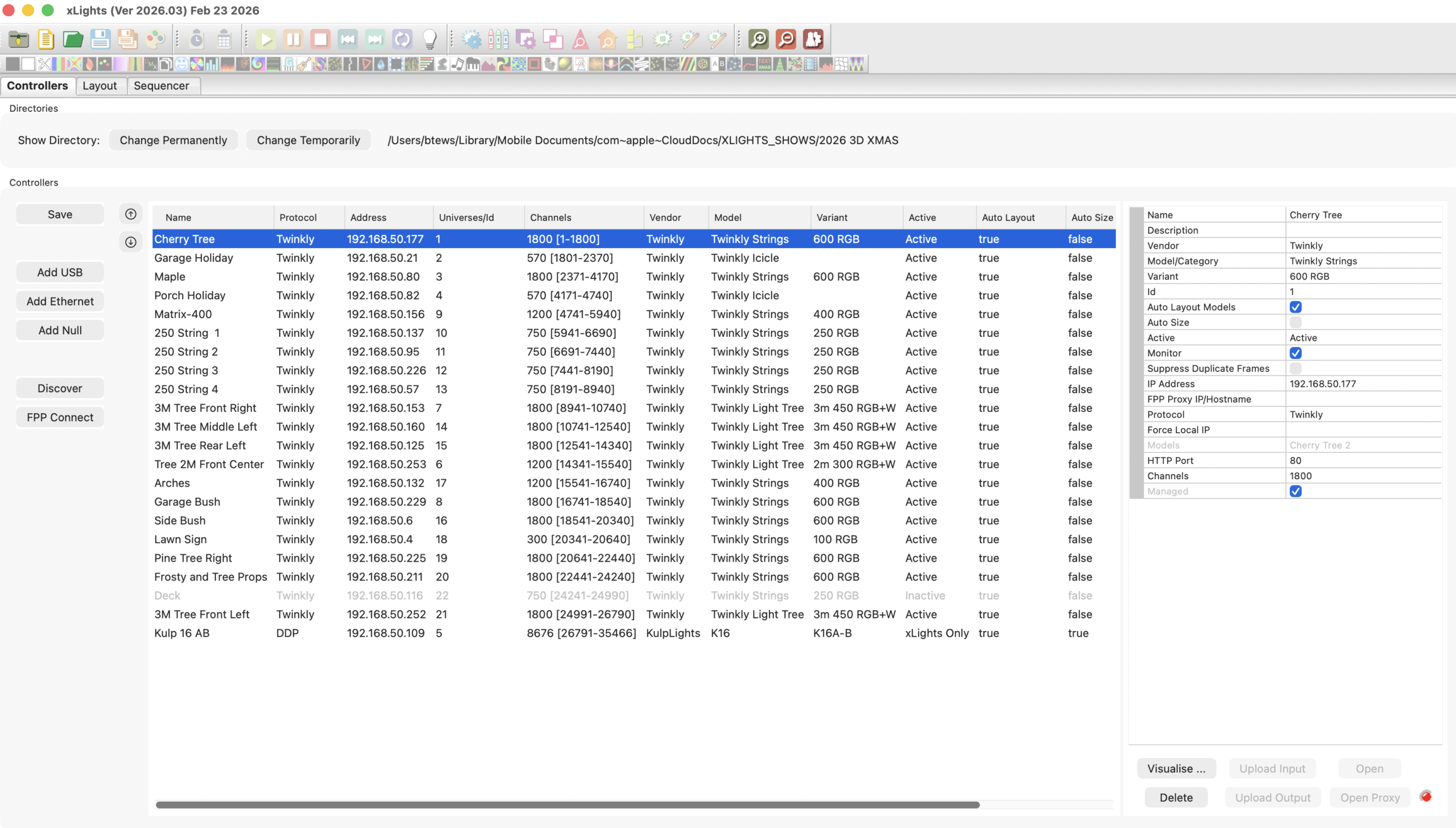Switch to the Sequencer tab
The image size is (1456, 828).
click(161, 86)
